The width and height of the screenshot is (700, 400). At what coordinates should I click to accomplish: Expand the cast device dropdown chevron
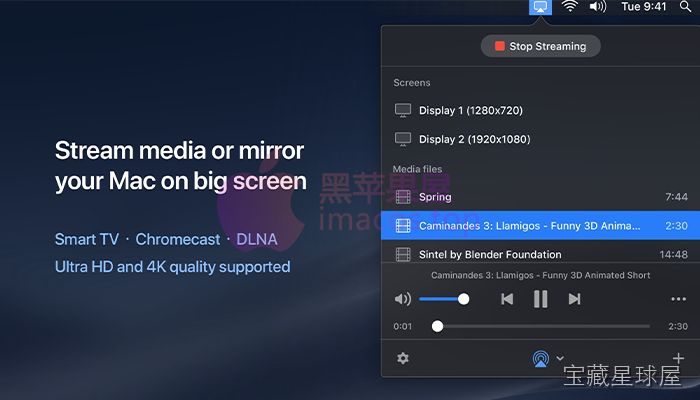click(560, 358)
